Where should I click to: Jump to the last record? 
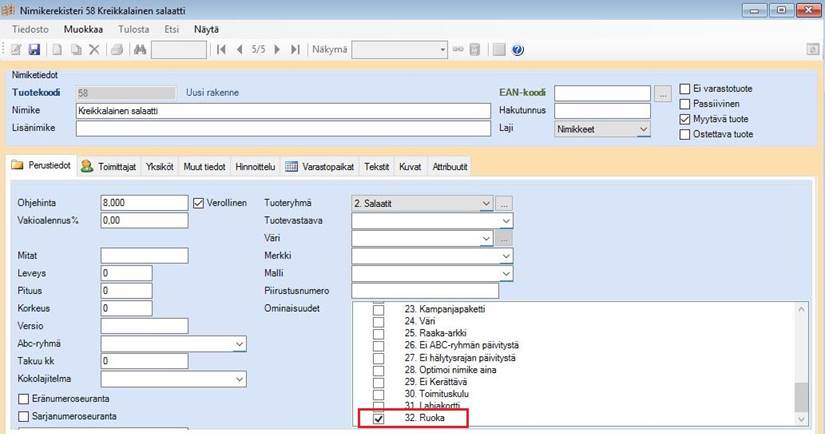295,49
